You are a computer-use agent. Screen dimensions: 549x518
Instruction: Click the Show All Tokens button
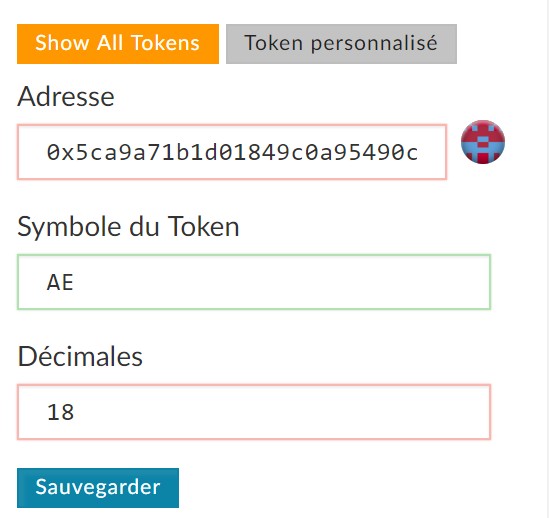[x=118, y=44]
